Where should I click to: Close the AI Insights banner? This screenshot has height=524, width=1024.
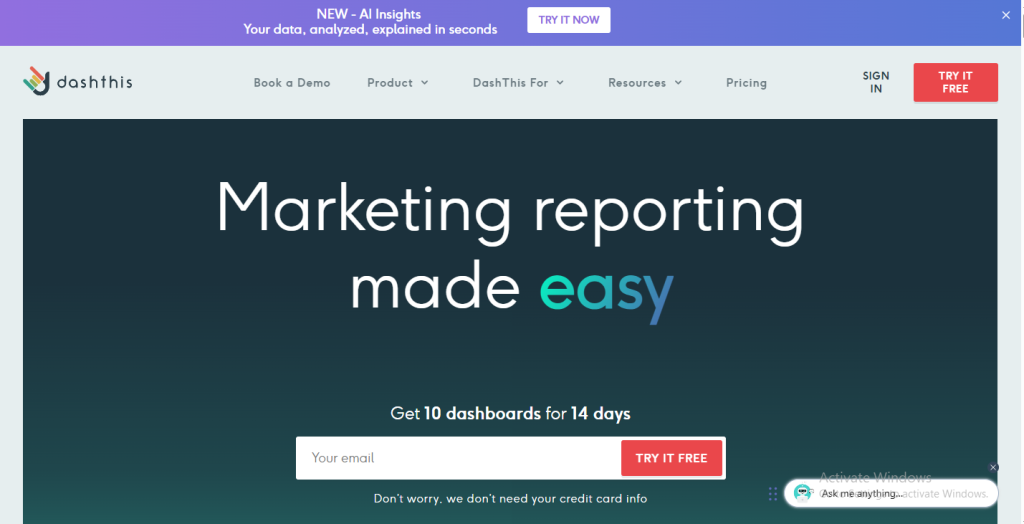pyautogui.click(x=1006, y=15)
